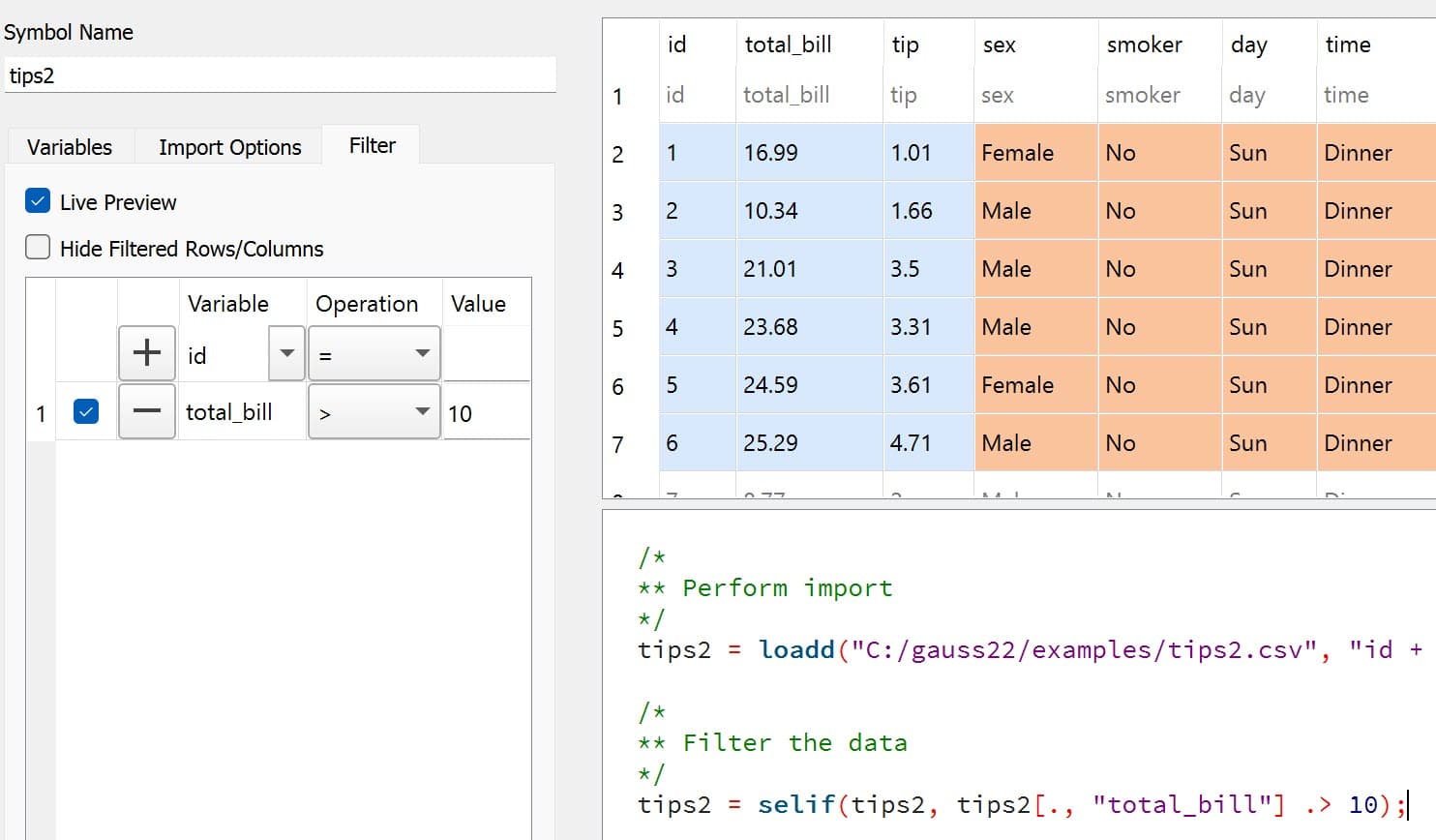The width and height of the screenshot is (1436, 840).
Task: Uncheck the total_bill filter row checkbox
Action: (86, 412)
